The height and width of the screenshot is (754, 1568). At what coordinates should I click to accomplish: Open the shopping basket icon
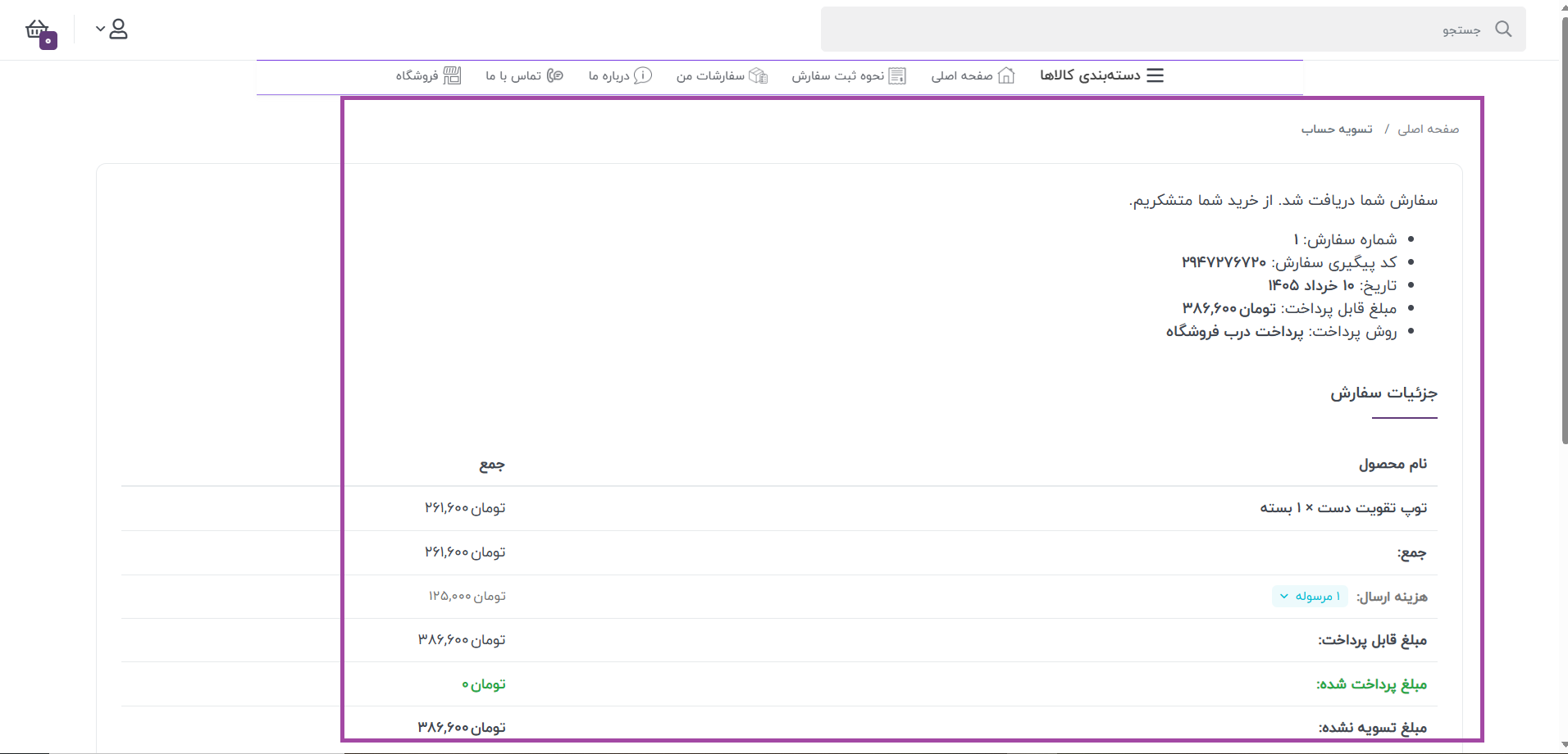[x=39, y=31]
